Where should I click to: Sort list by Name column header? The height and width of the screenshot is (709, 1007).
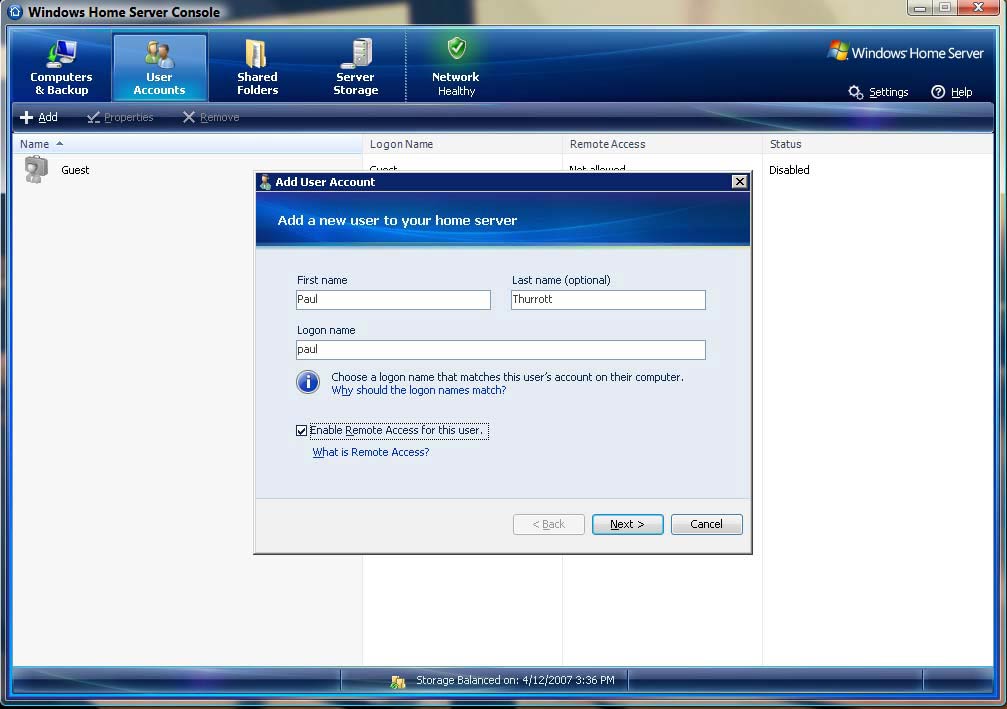point(35,144)
